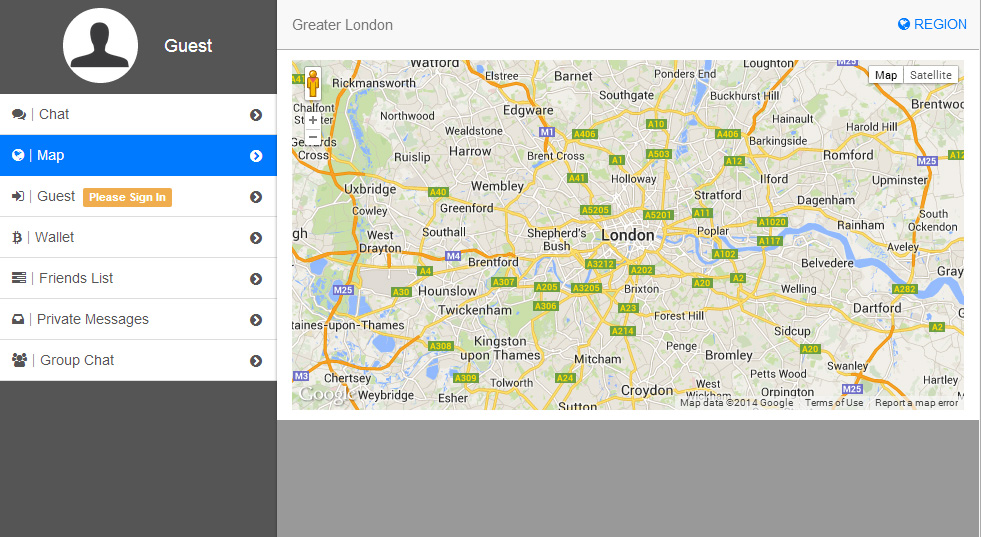This screenshot has width=981, height=537.
Task: Click the Dartford label on the map
Action: pyautogui.click(x=877, y=308)
